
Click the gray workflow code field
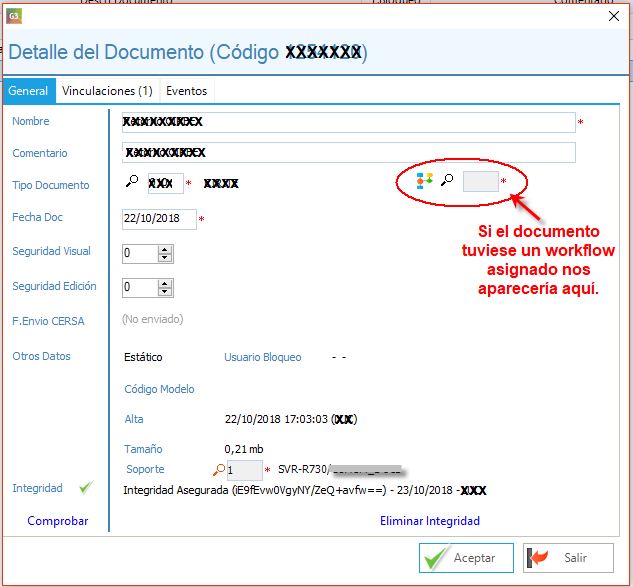point(480,181)
